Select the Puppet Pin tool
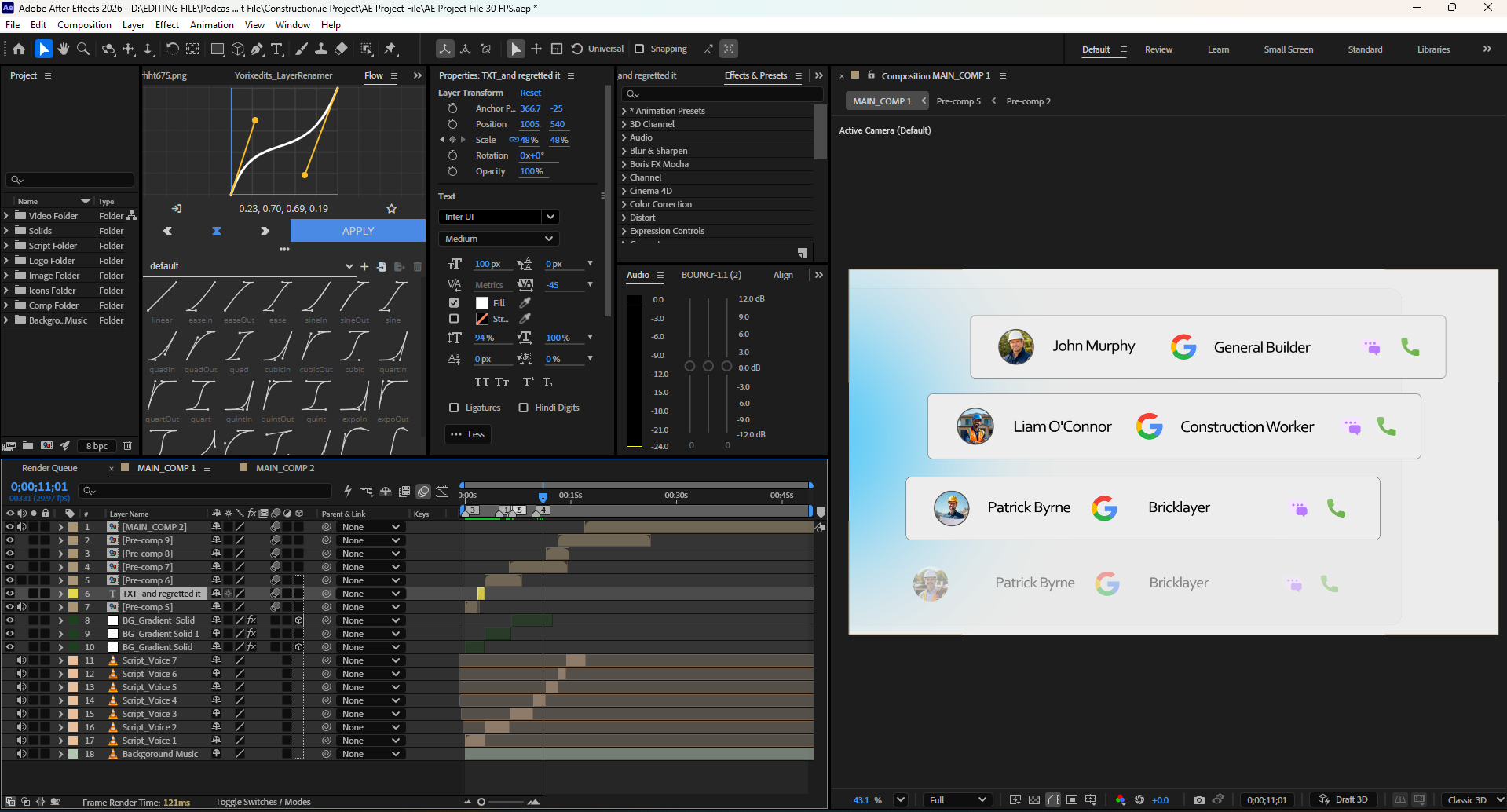This screenshot has width=1507, height=812. pos(390,49)
